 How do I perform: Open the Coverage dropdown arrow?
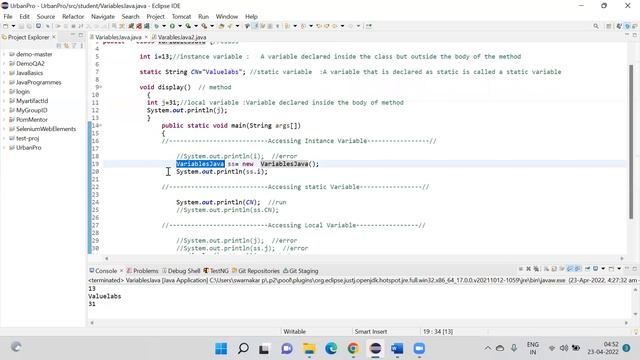tap(196, 26)
